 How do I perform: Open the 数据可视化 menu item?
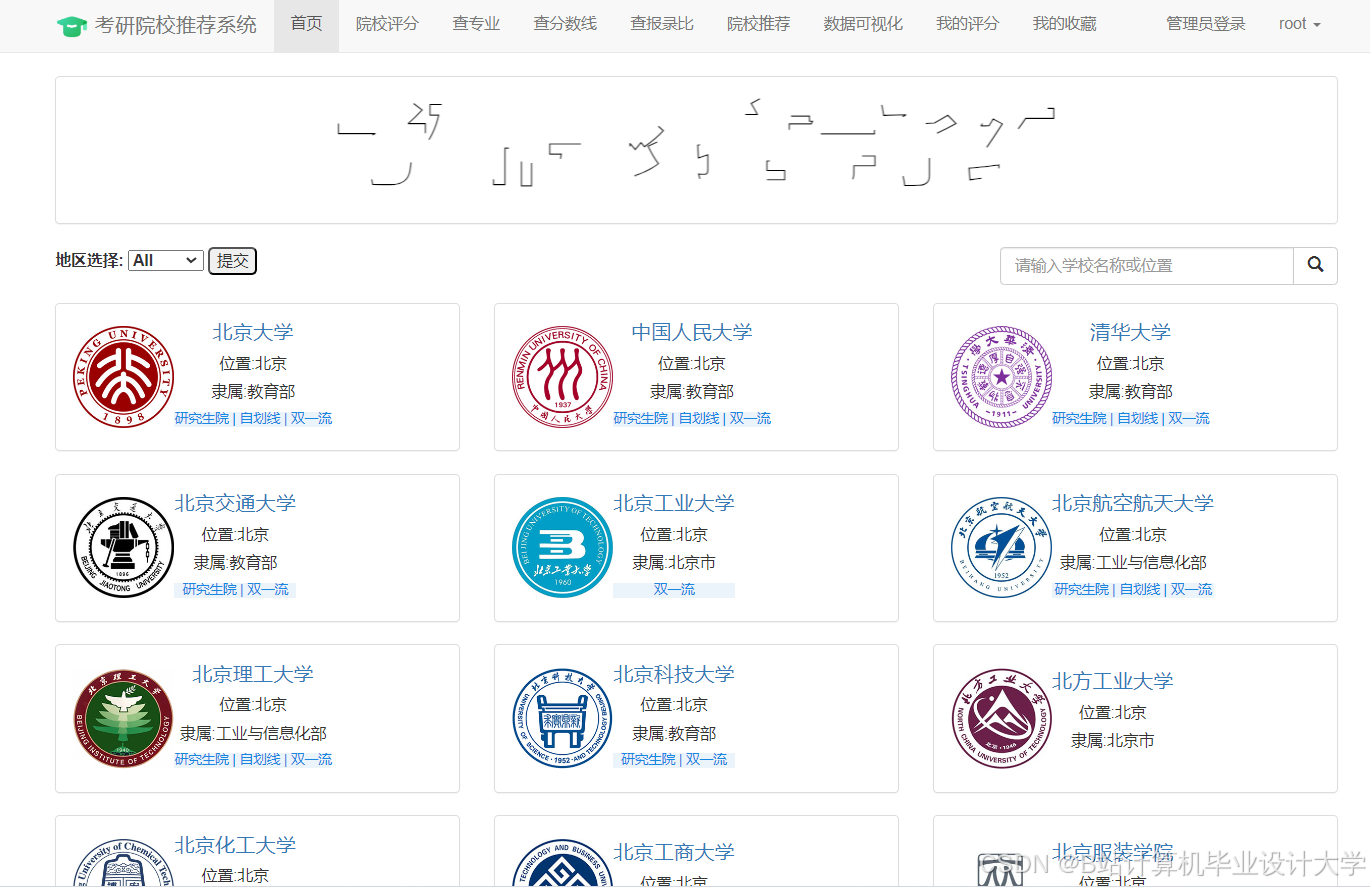(863, 24)
